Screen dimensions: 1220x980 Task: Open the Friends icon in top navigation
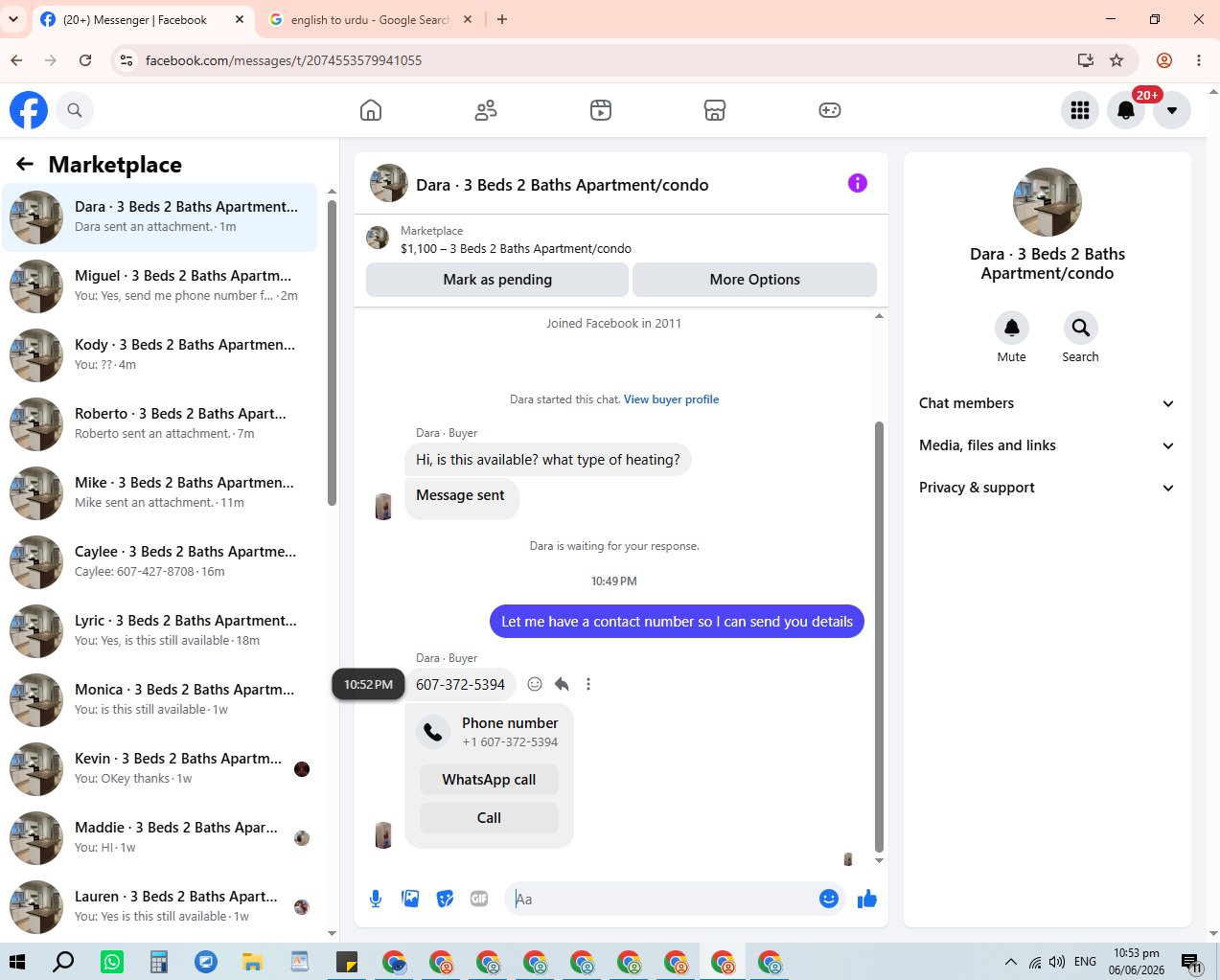point(486,110)
